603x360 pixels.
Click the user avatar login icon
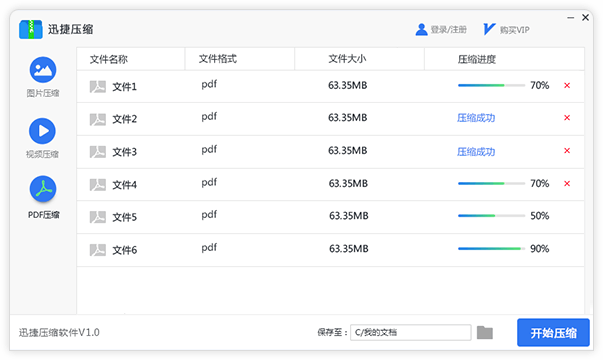point(421,30)
